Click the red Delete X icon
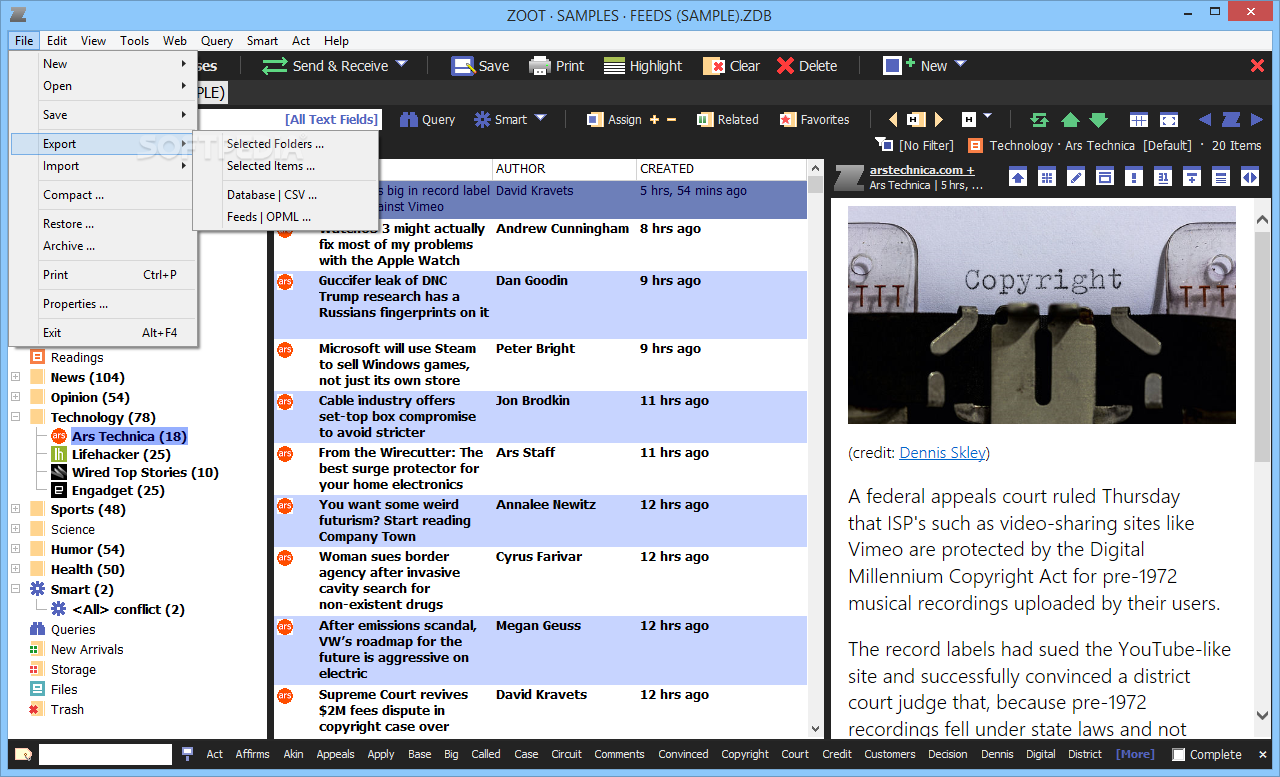This screenshot has width=1280, height=777. [786, 66]
